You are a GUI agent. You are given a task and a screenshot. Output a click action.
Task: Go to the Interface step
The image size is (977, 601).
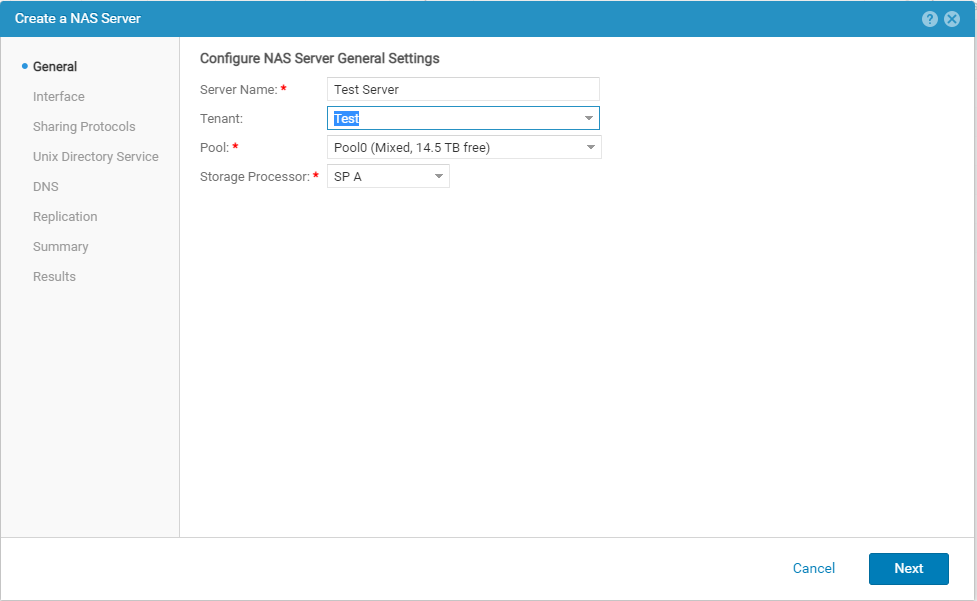point(59,97)
